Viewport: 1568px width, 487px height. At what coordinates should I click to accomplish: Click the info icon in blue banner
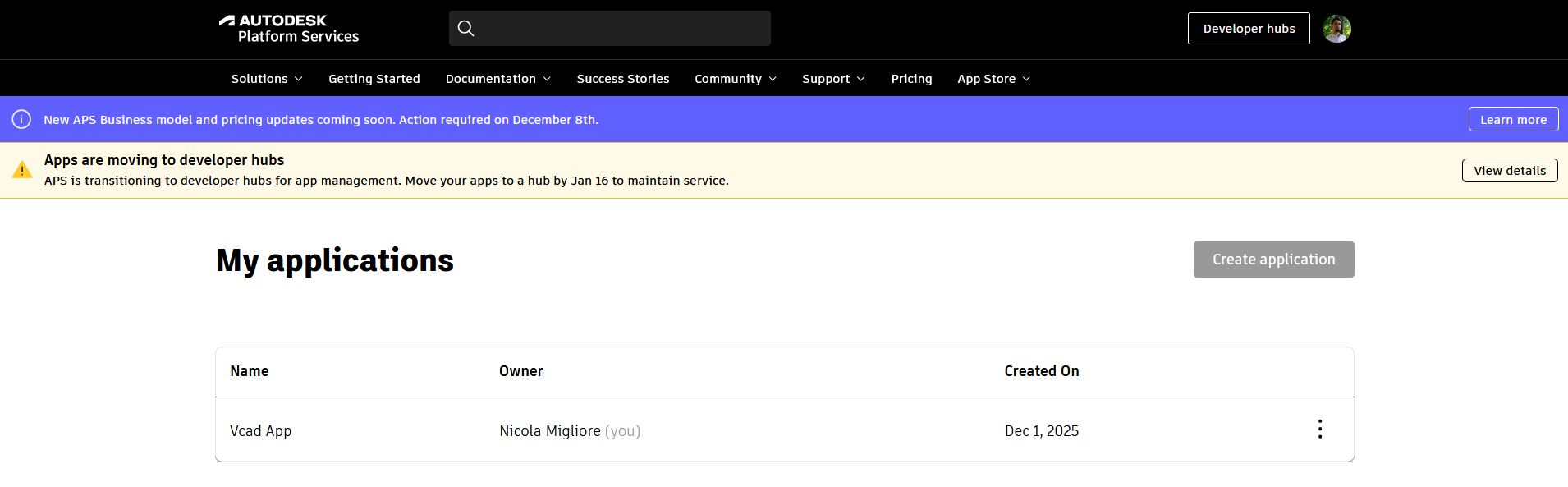point(21,120)
